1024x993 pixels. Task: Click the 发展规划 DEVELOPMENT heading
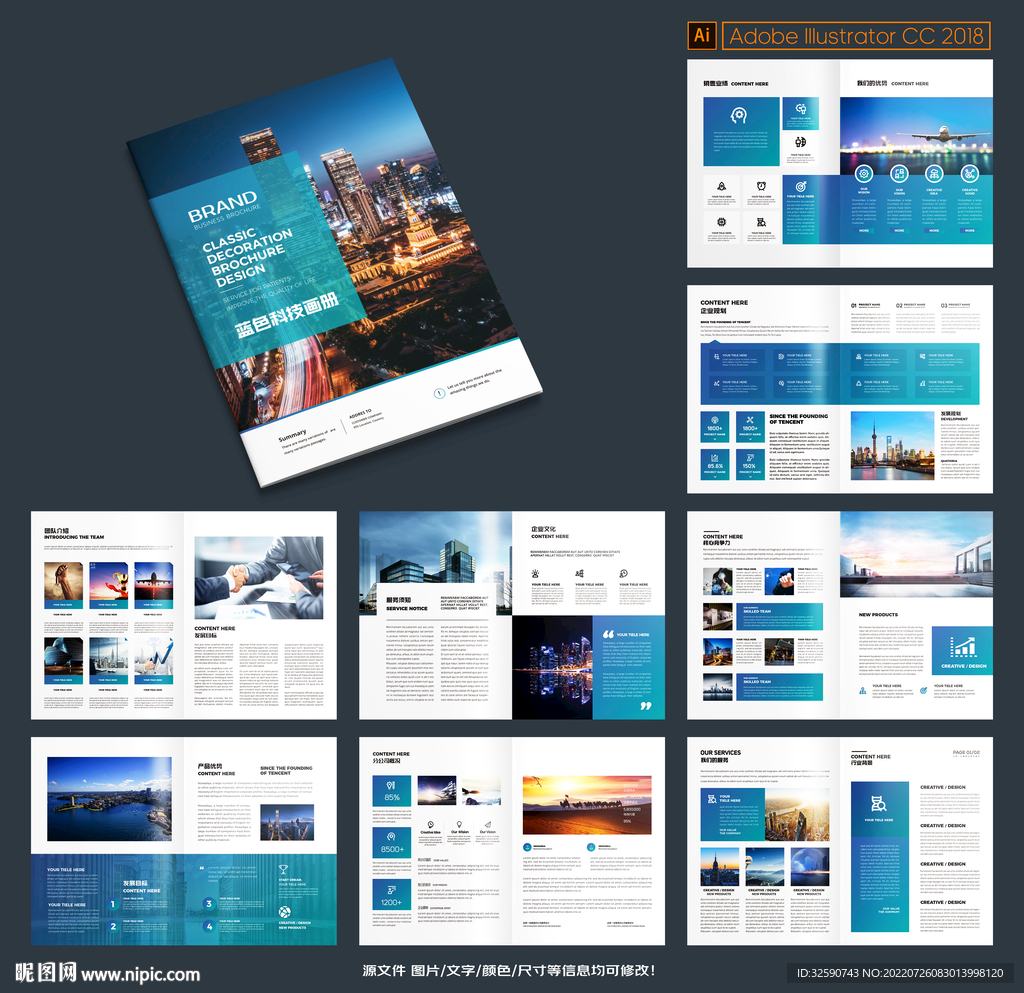(954, 416)
